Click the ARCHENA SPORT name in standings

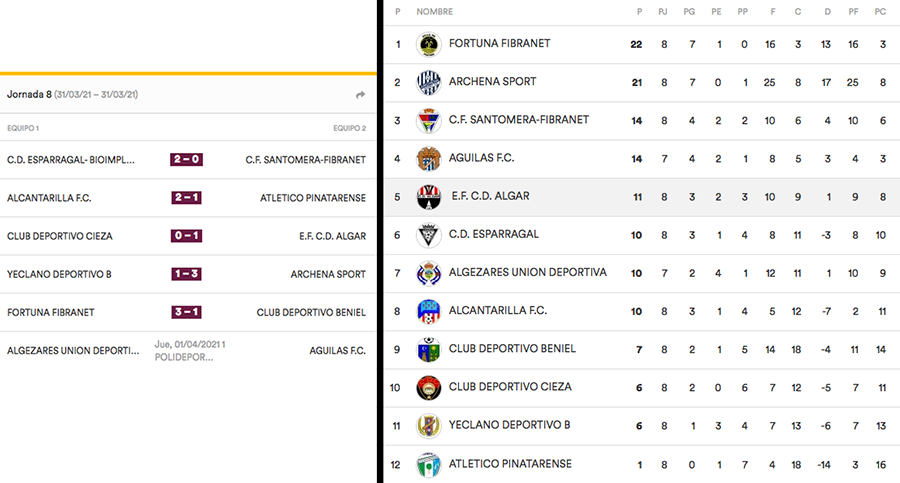tap(492, 82)
